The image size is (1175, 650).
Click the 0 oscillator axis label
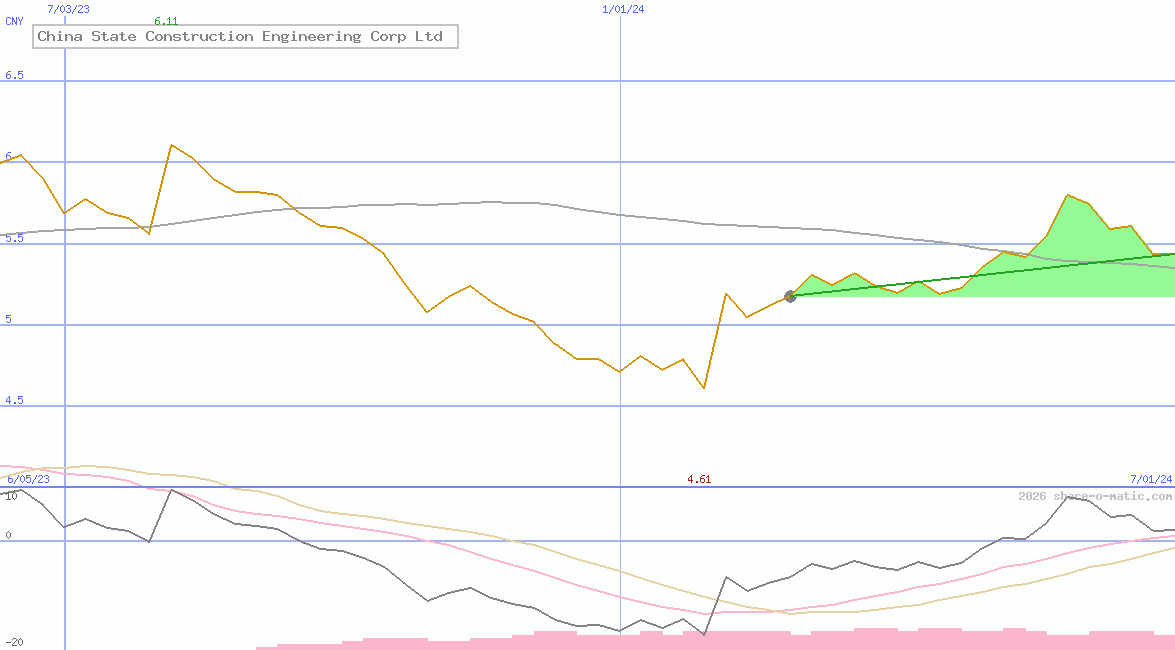(8, 535)
